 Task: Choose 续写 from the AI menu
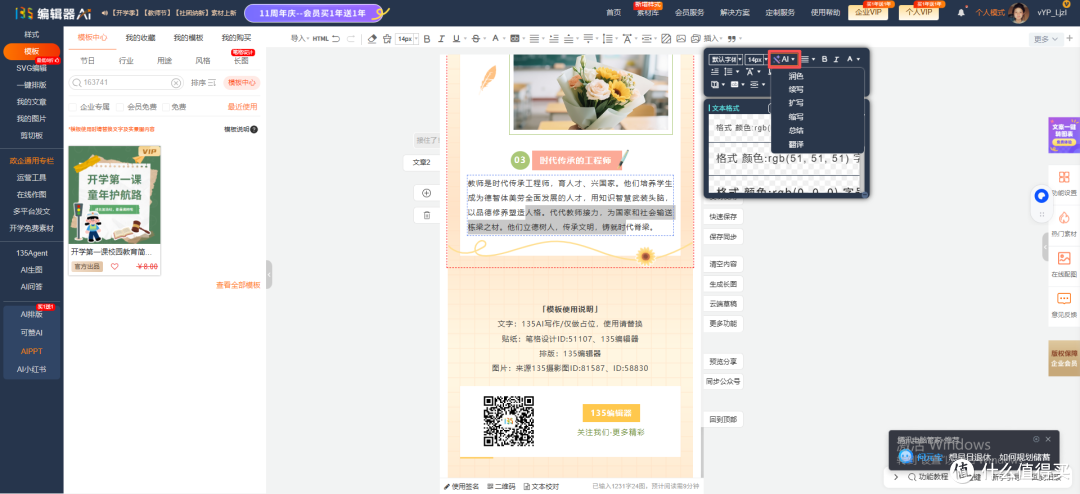coord(796,90)
